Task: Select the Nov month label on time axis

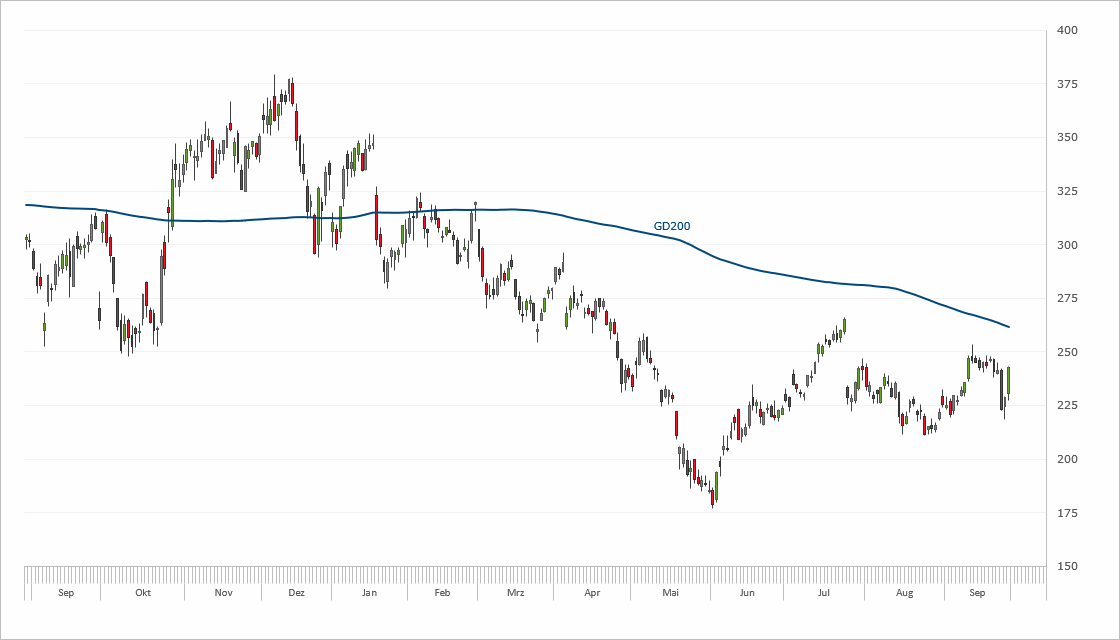Action: point(223,593)
